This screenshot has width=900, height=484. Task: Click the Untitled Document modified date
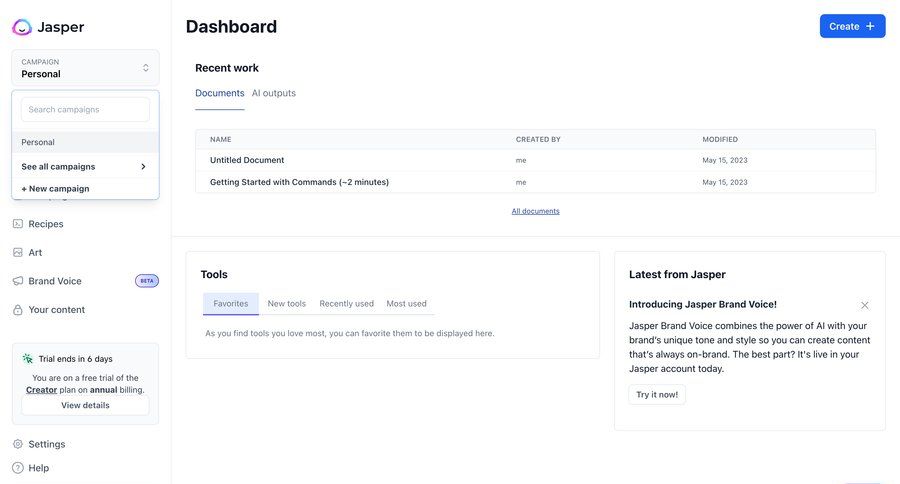point(725,160)
